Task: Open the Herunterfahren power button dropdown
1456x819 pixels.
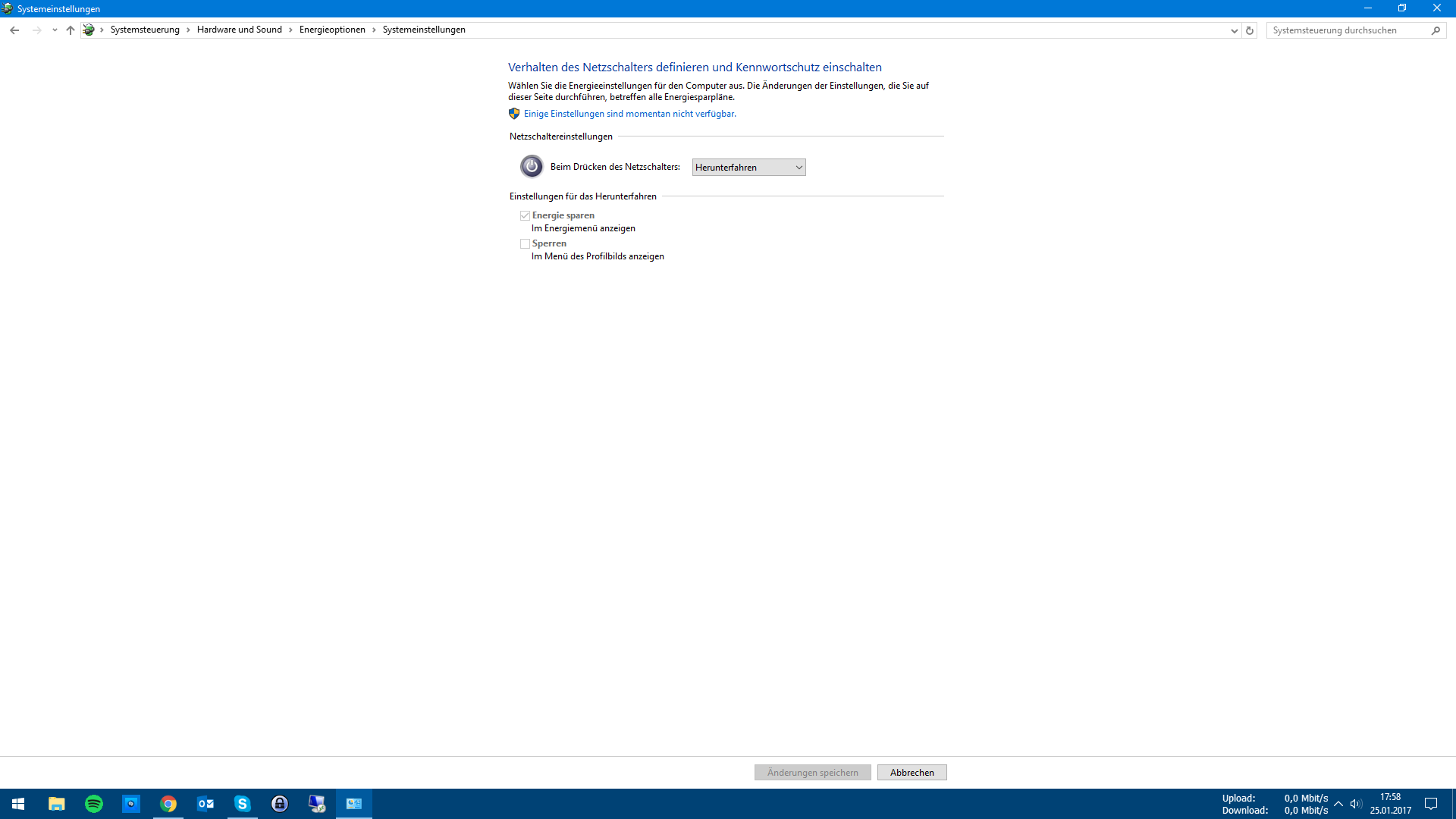Action: tap(748, 168)
